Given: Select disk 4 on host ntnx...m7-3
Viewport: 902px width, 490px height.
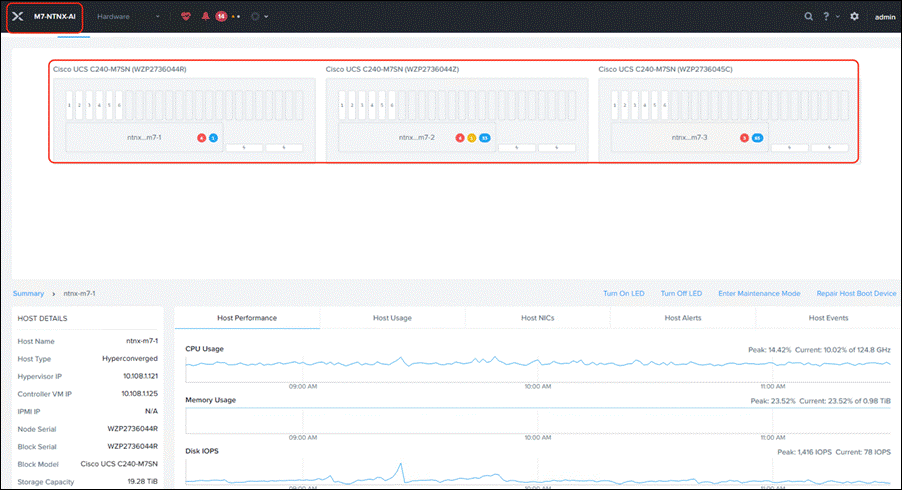Looking at the screenshot, I should point(645,105).
